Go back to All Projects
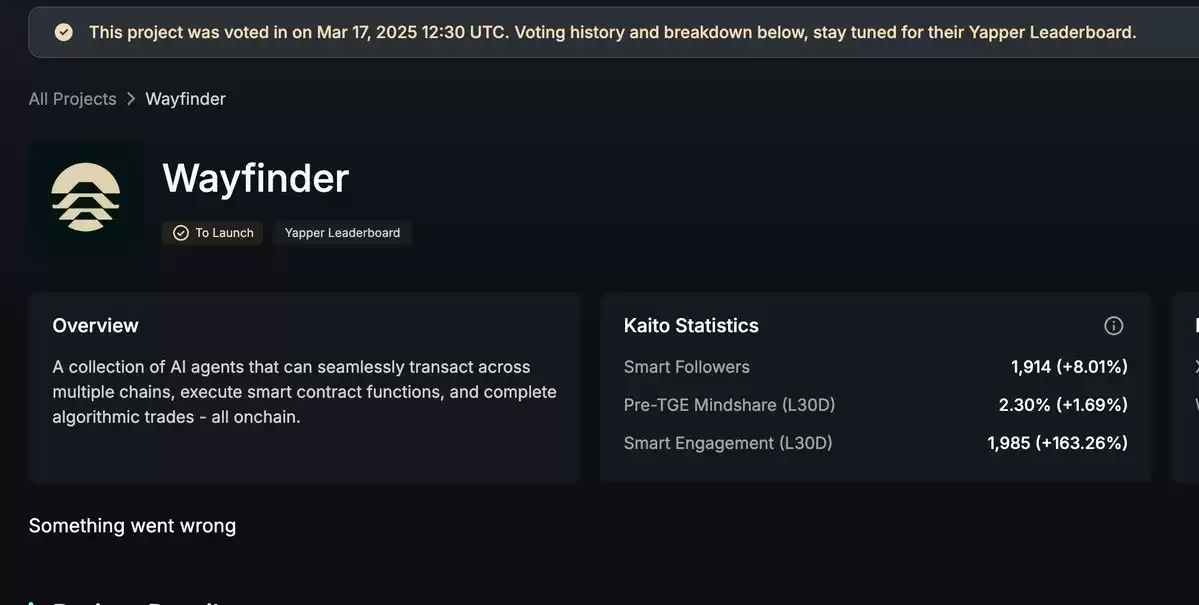 point(73,99)
